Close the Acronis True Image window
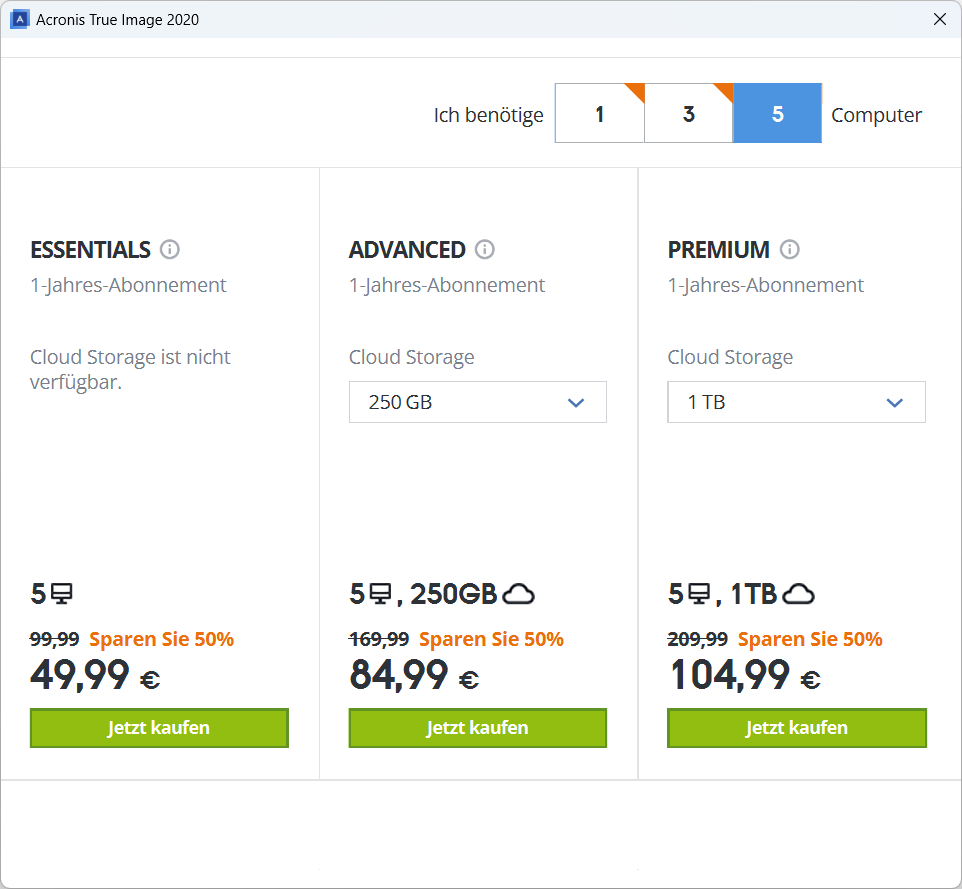The width and height of the screenshot is (962, 889). point(939,19)
